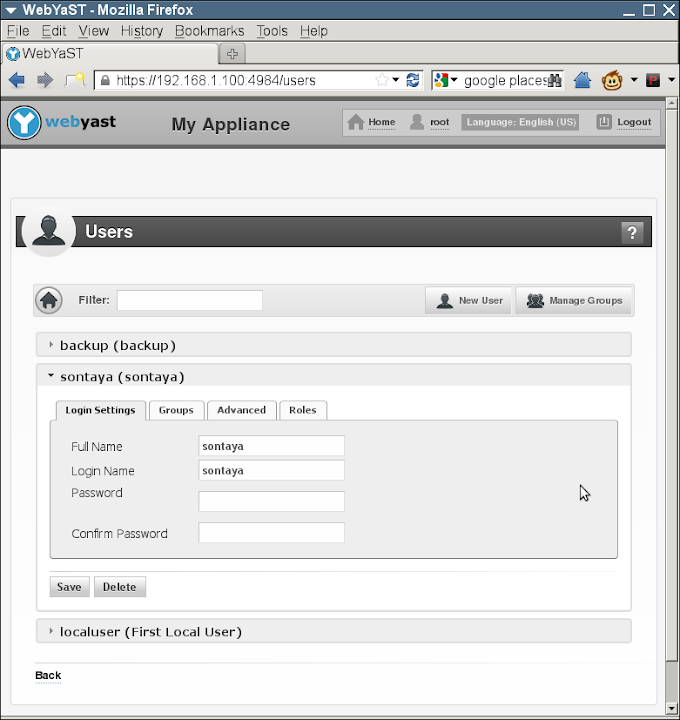This screenshot has width=680, height=720.
Task: Open the History menu
Action: click(142, 31)
